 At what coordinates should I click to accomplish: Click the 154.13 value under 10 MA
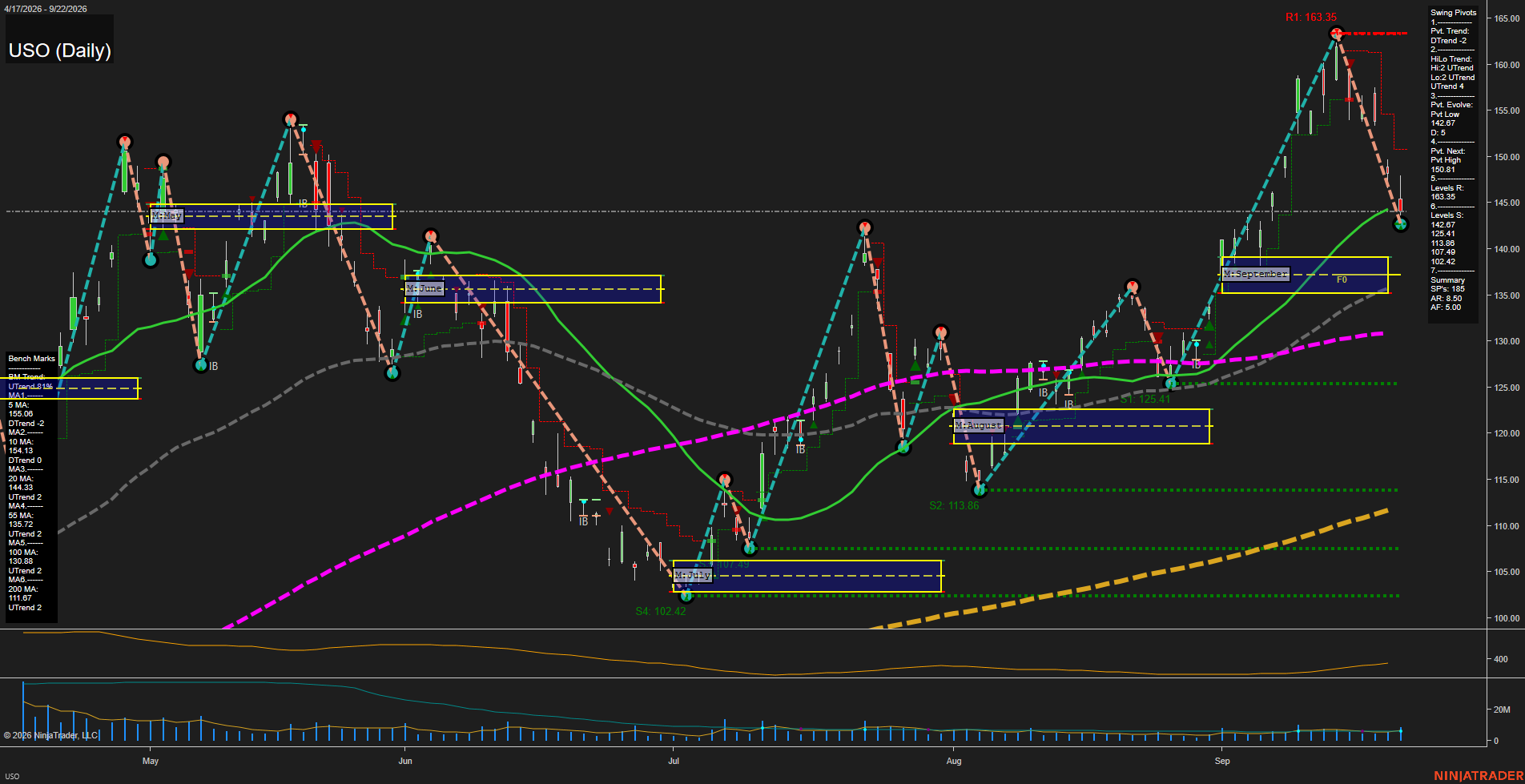click(21, 451)
